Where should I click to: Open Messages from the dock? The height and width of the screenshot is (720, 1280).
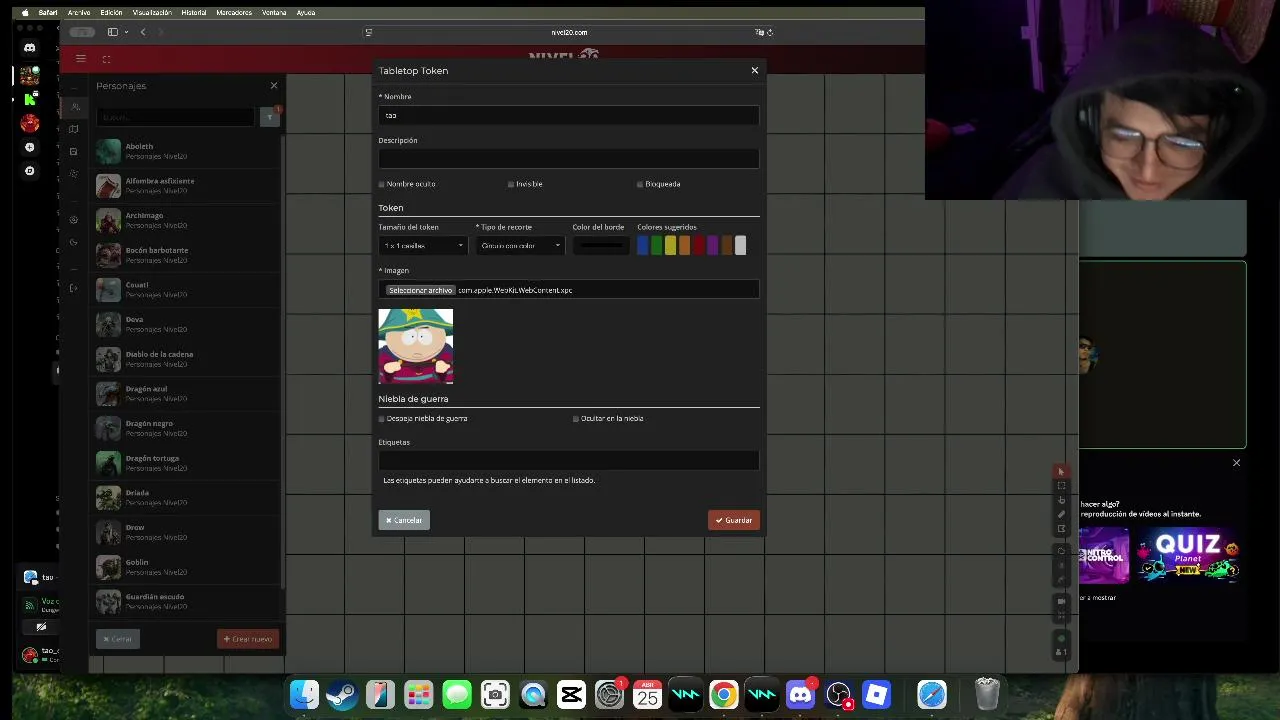coord(457,694)
